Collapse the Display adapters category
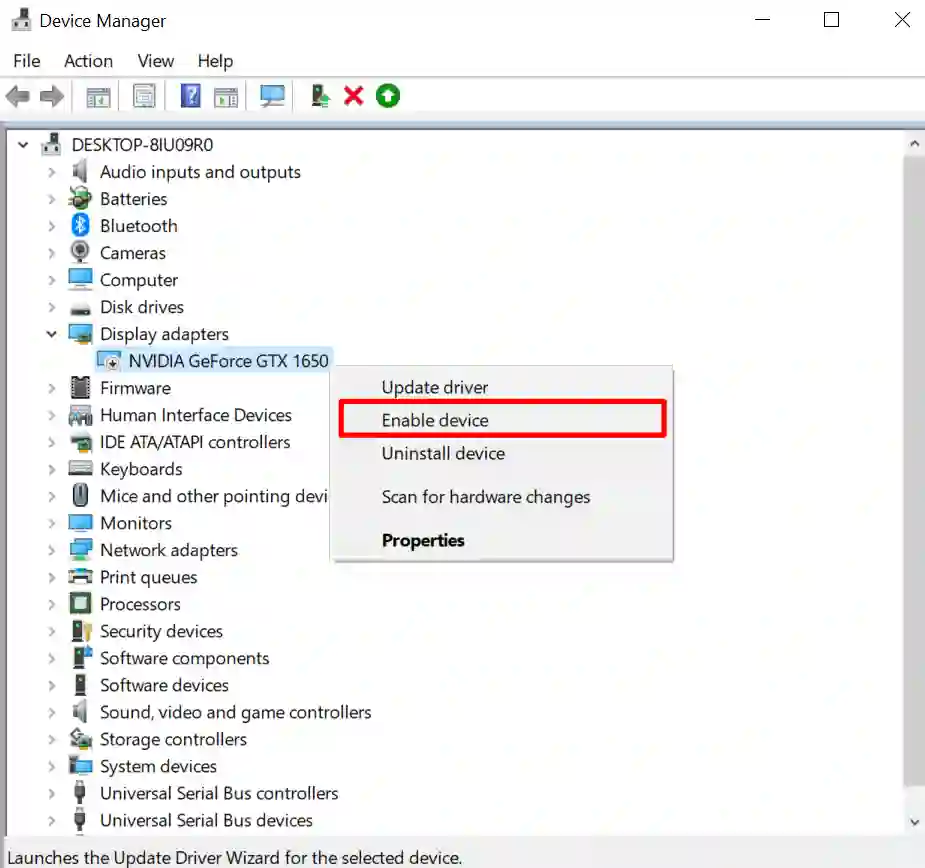The image size is (925, 868). [x=52, y=334]
